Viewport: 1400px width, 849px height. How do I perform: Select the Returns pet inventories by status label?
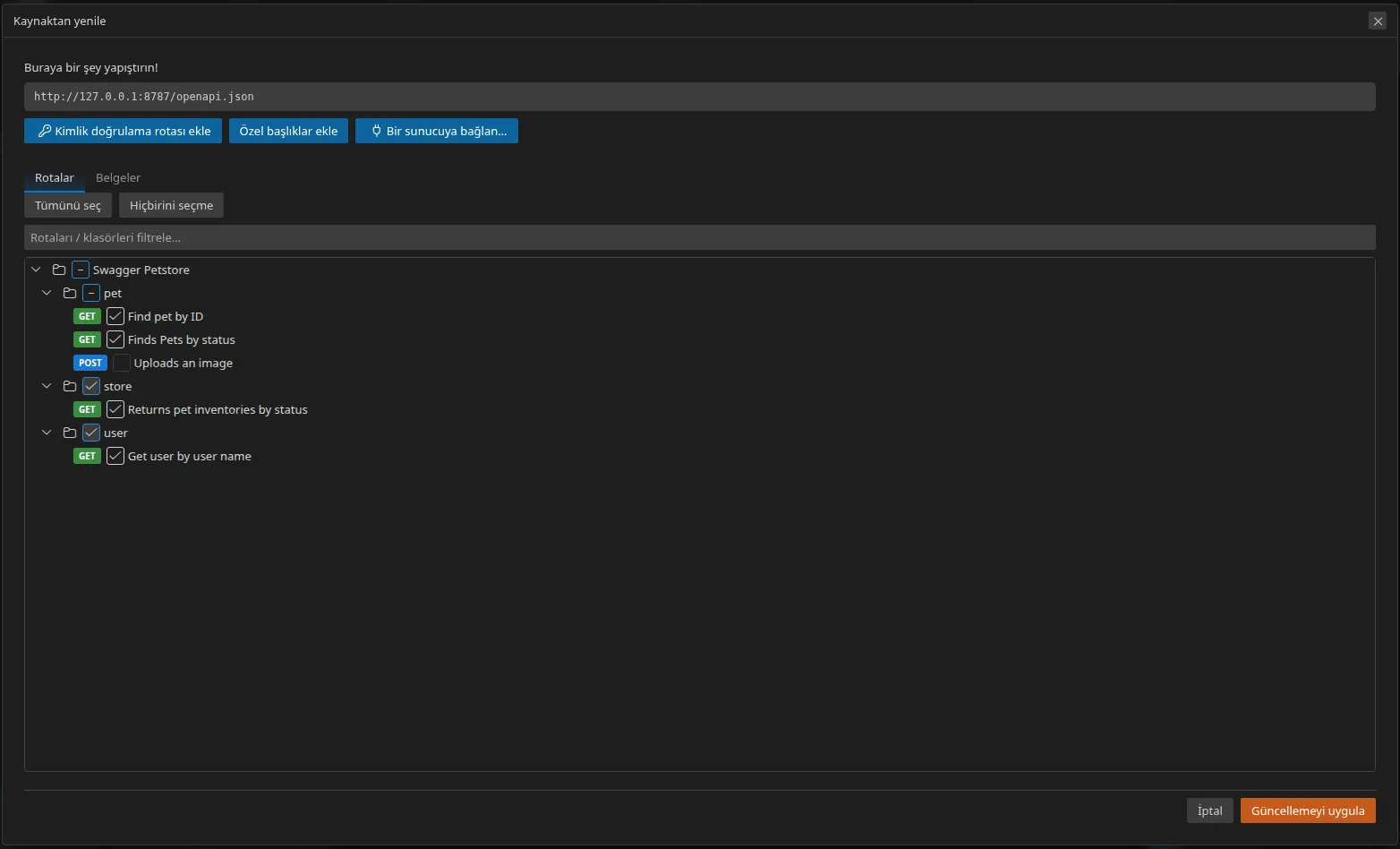point(218,409)
